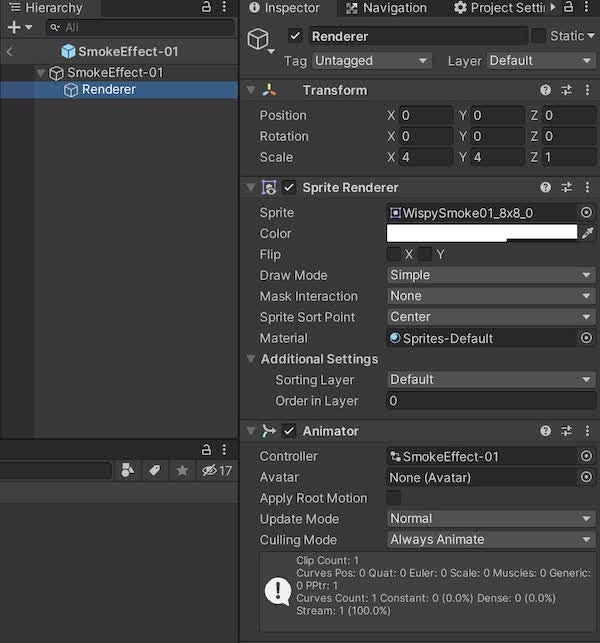The image size is (600, 643).
Task: Click the GameObject cube icon picker
Action: [x=260, y=41]
